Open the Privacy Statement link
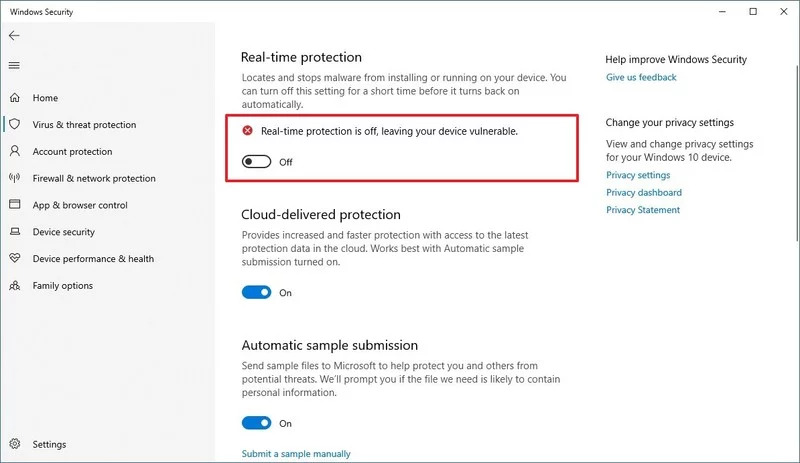 tap(643, 210)
